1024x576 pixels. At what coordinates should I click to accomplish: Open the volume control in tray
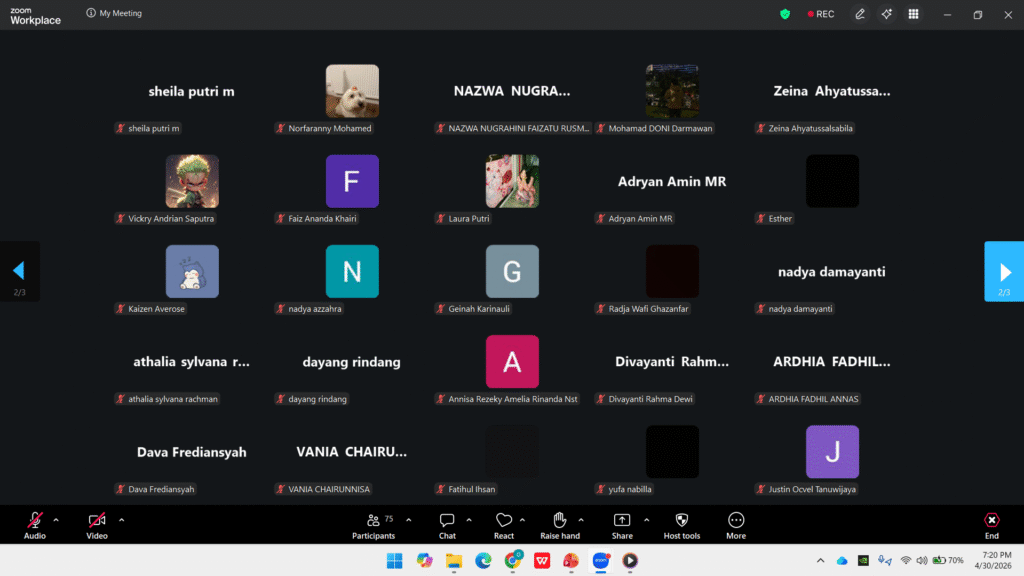(921, 560)
